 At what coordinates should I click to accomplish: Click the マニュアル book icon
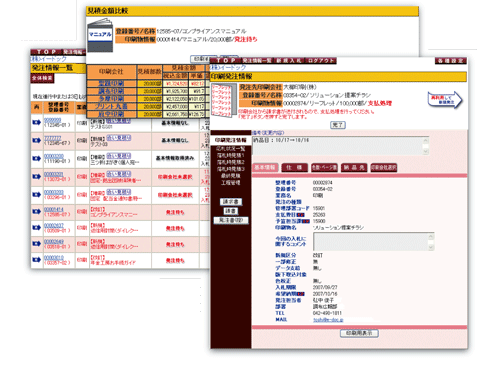coord(100,35)
